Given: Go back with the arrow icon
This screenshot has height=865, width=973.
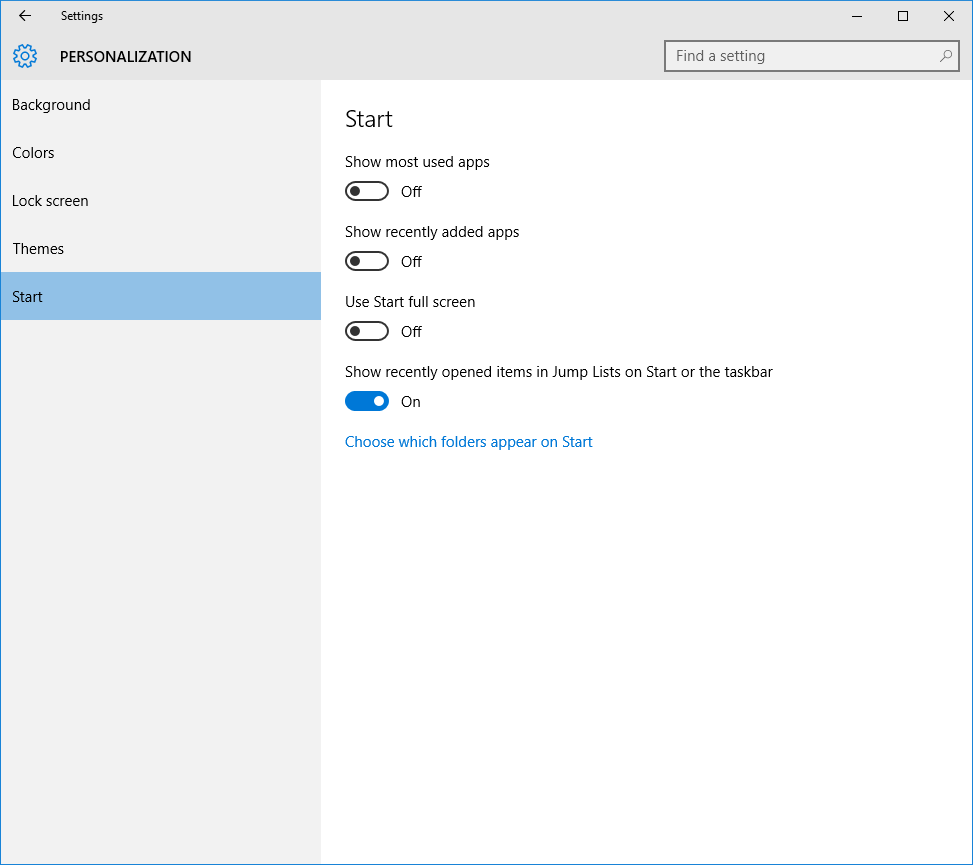Looking at the screenshot, I should (x=25, y=16).
